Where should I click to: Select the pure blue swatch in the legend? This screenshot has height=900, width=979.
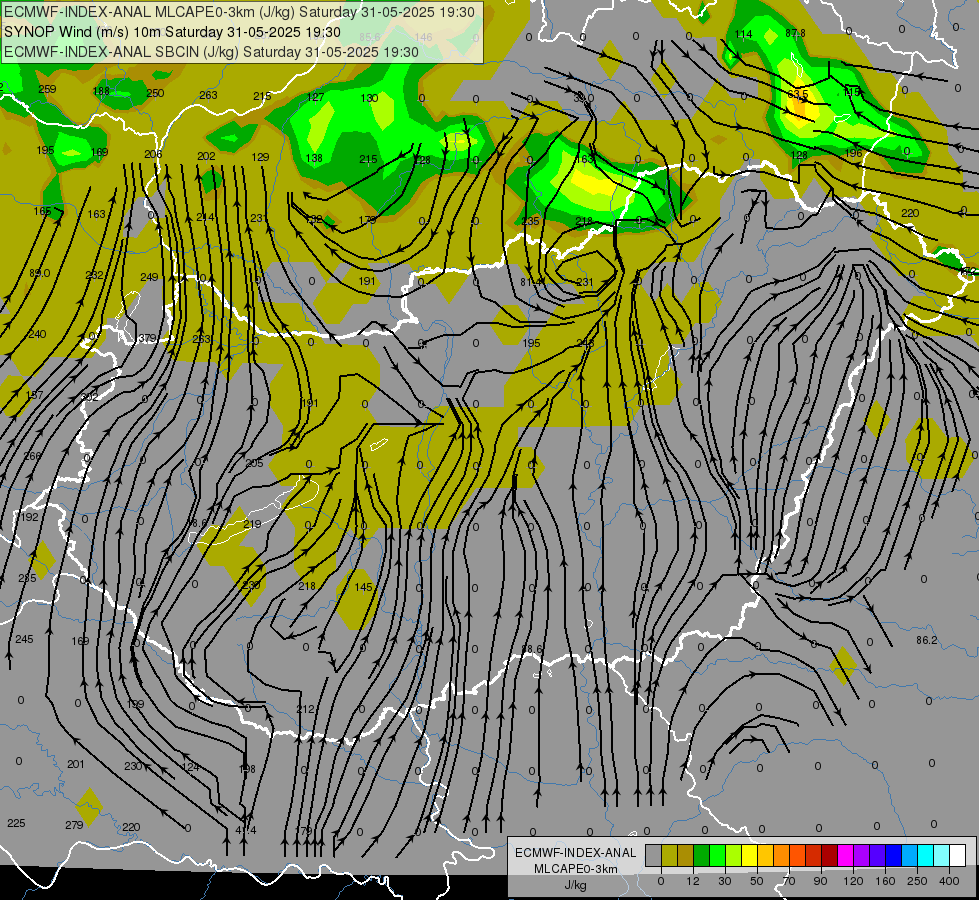[x=893, y=855]
